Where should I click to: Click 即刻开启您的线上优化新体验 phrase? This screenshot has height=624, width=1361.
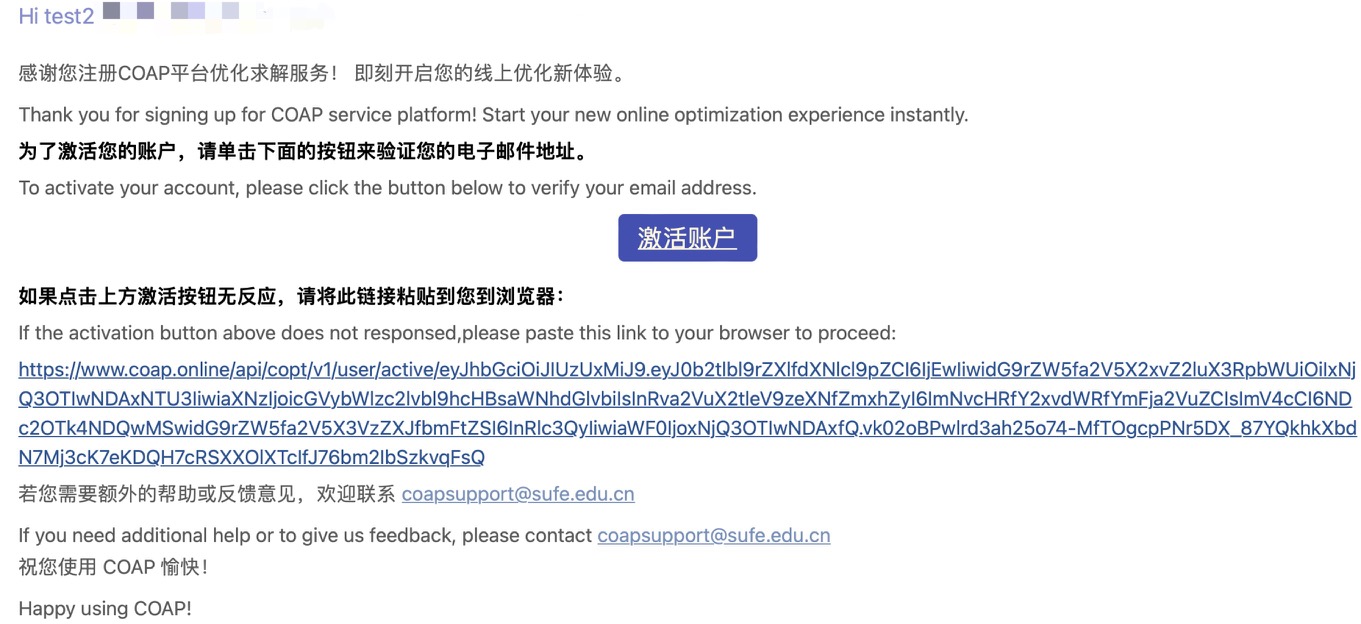coord(490,73)
